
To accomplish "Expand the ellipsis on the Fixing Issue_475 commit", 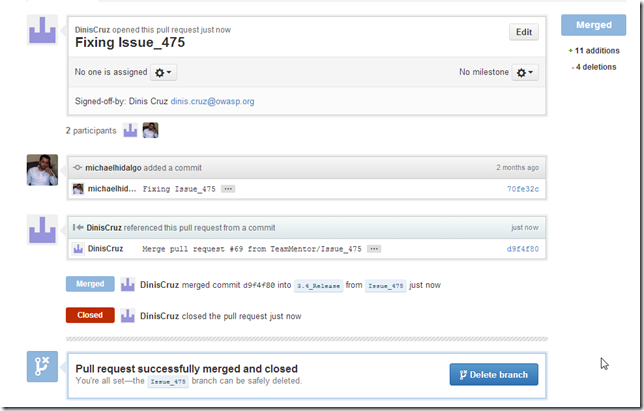I will pyautogui.click(x=228, y=188).
